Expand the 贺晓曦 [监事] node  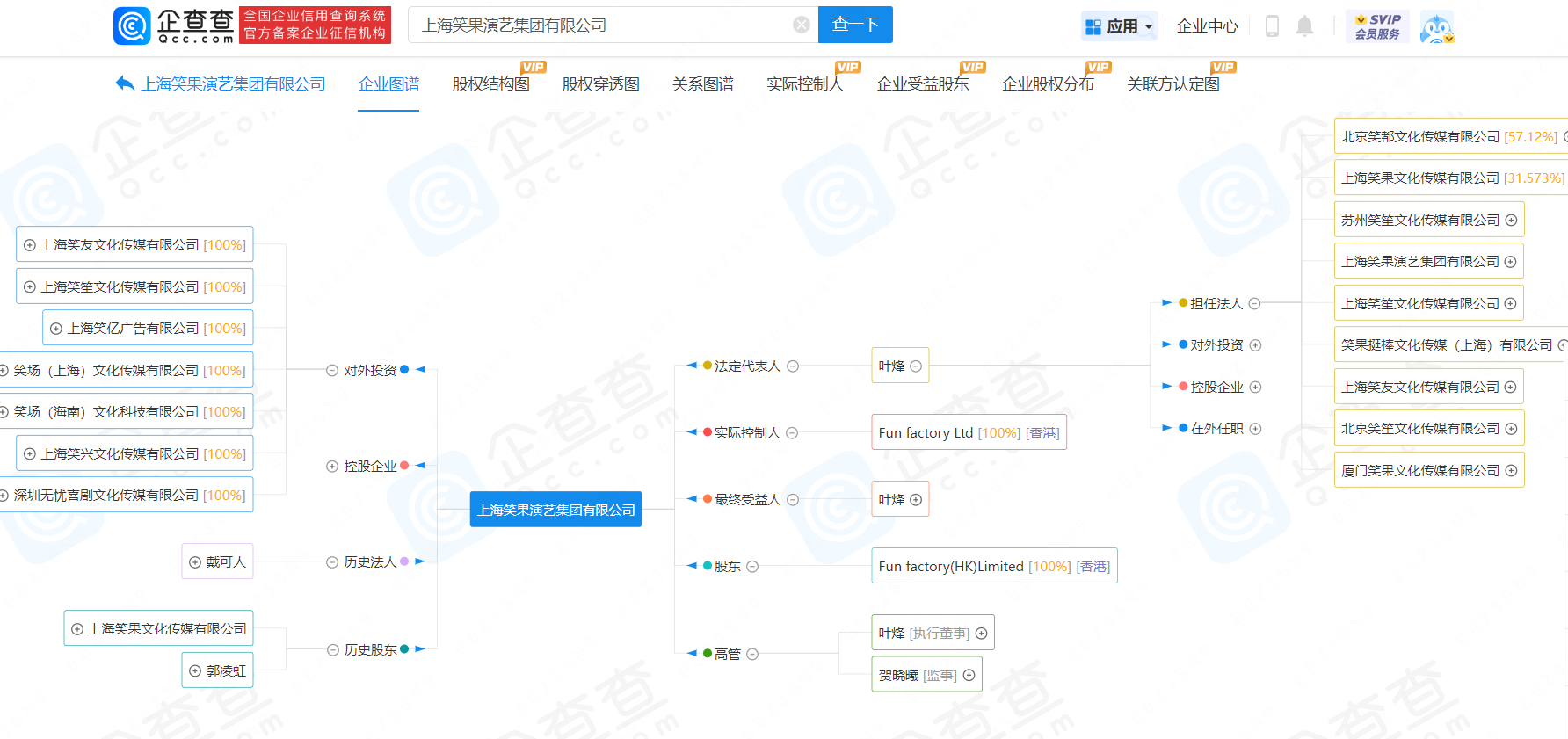tap(969, 676)
